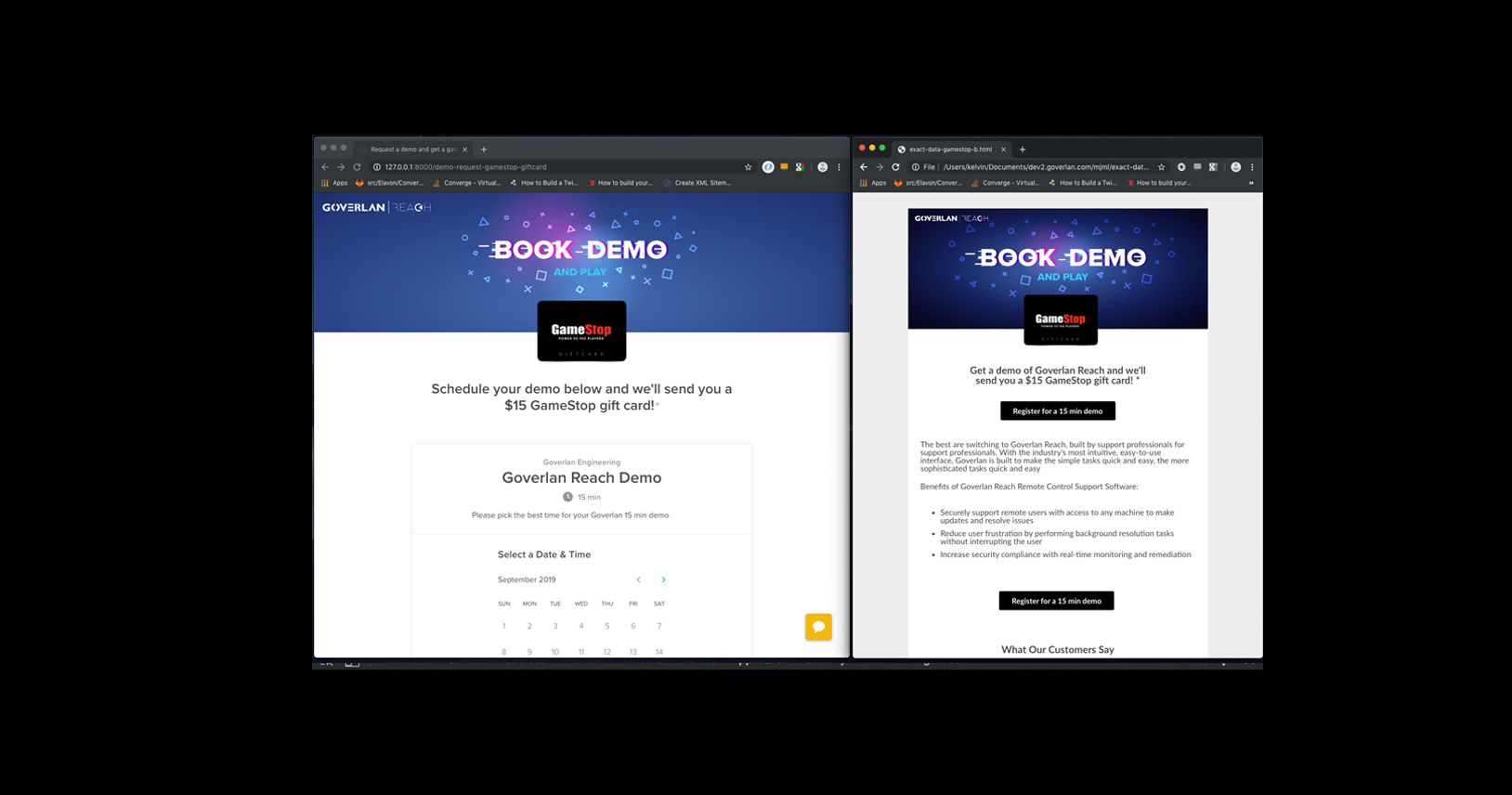Image resolution: width=1512 pixels, height=795 pixels.
Task: Click 'What Our Customers Say' heading
Action: click(1057, 649)
